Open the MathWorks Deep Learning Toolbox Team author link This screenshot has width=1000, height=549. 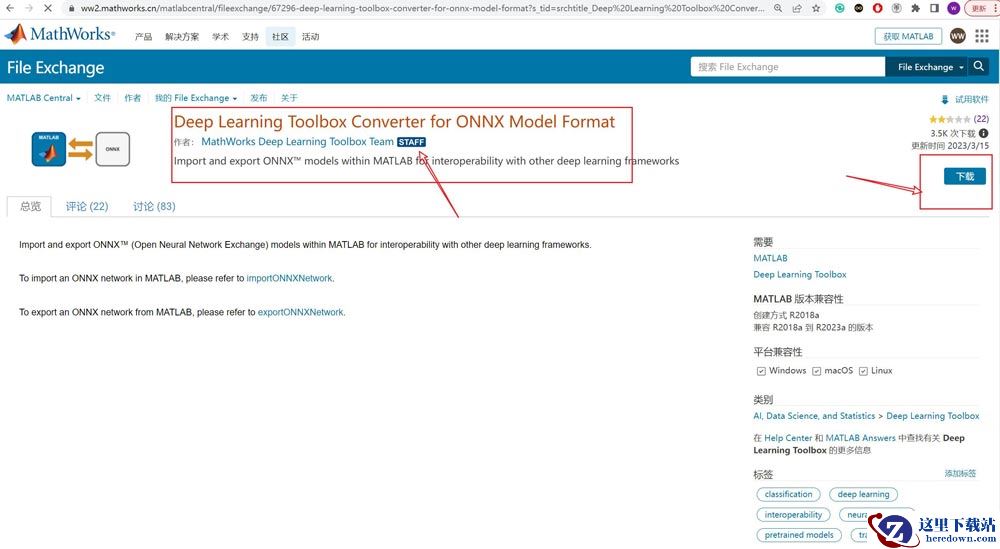pyautogui.click(x=297, y=142)
